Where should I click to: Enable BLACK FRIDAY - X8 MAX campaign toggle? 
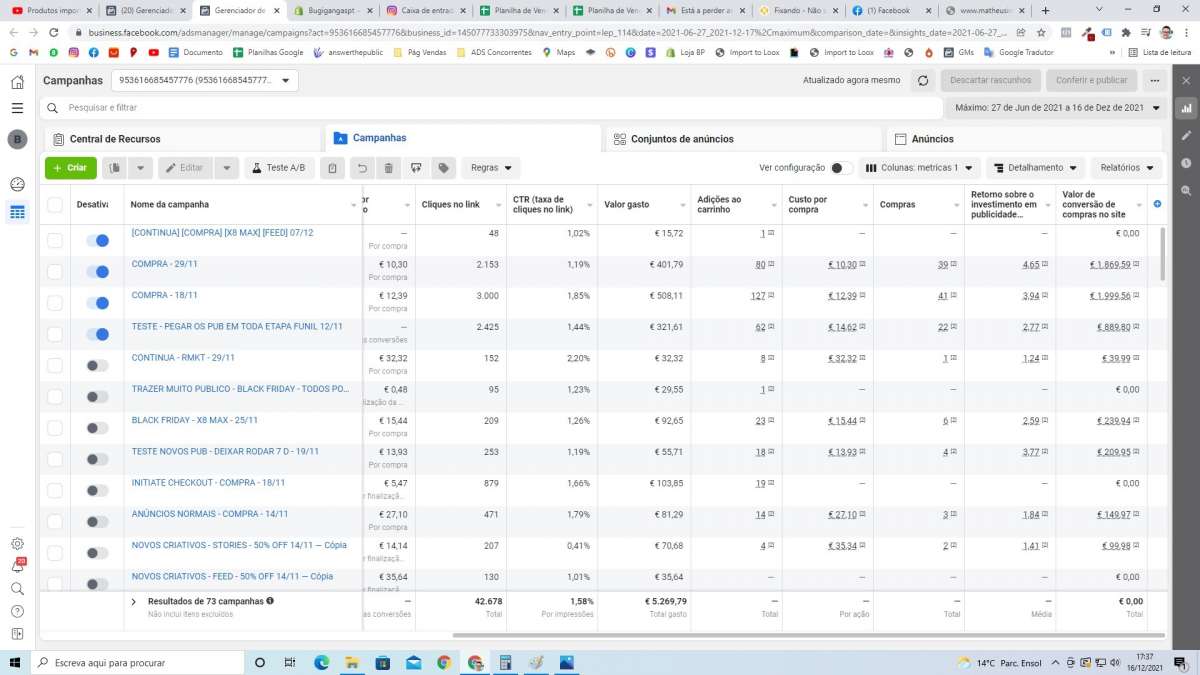97,428
